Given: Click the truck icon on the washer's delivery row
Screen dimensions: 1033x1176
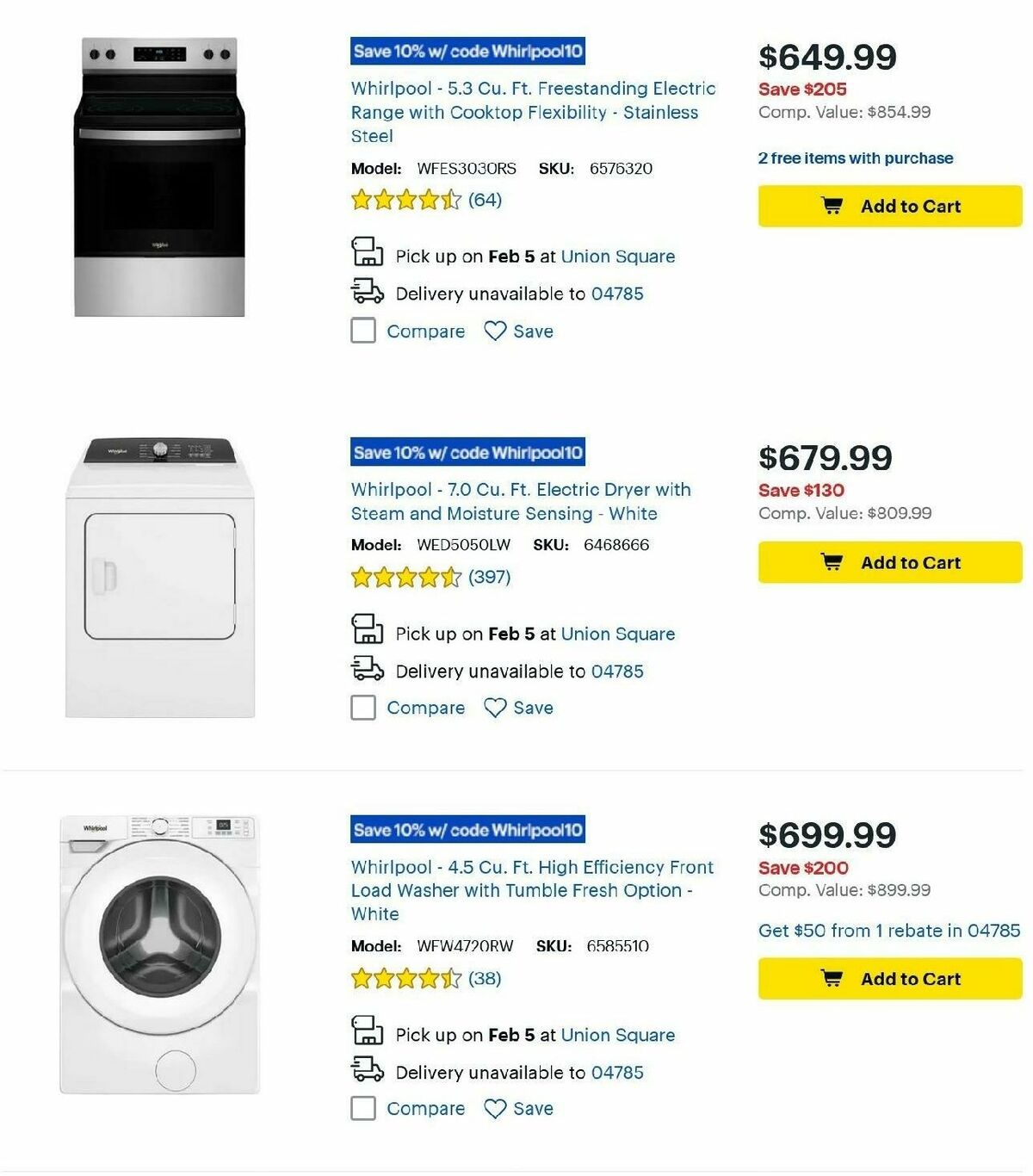Looking at the screenshot, I should pos(368,1071).
